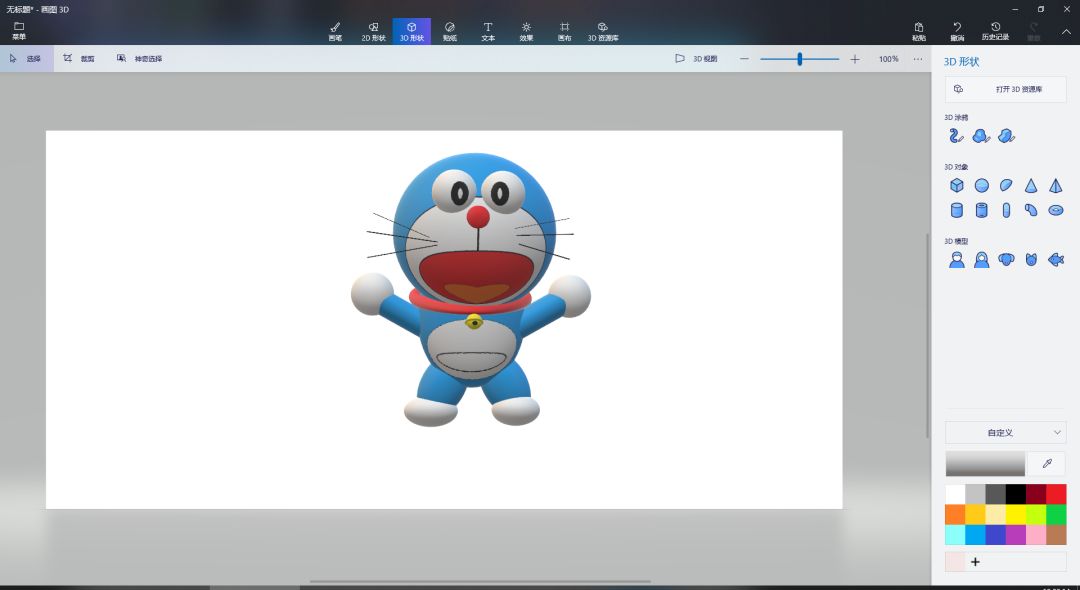Open 历史记录 history panel
The image size is (1080, 590).
(995, 32)
